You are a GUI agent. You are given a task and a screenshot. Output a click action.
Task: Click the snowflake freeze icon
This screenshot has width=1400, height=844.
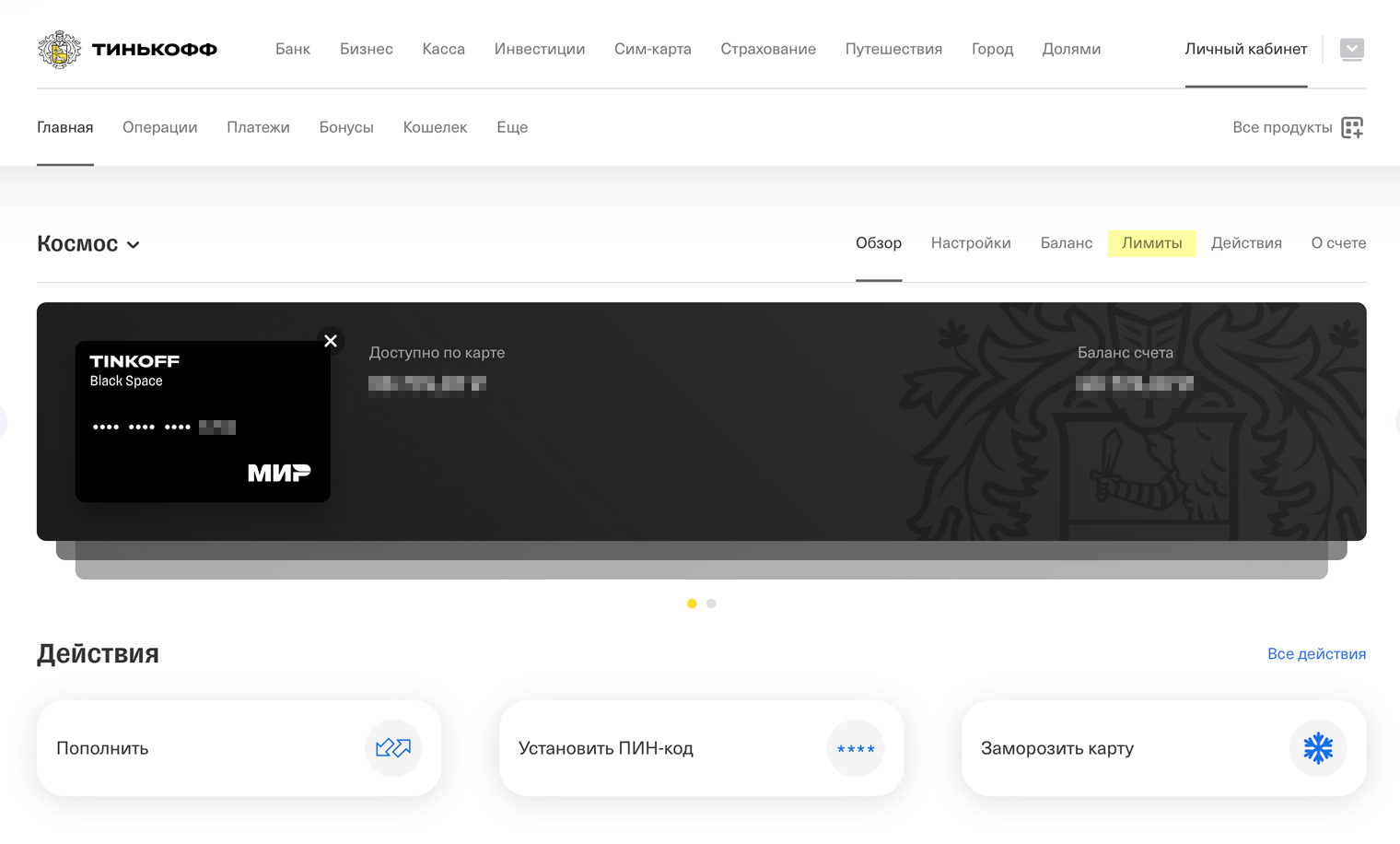click(x=1318, y=748)
